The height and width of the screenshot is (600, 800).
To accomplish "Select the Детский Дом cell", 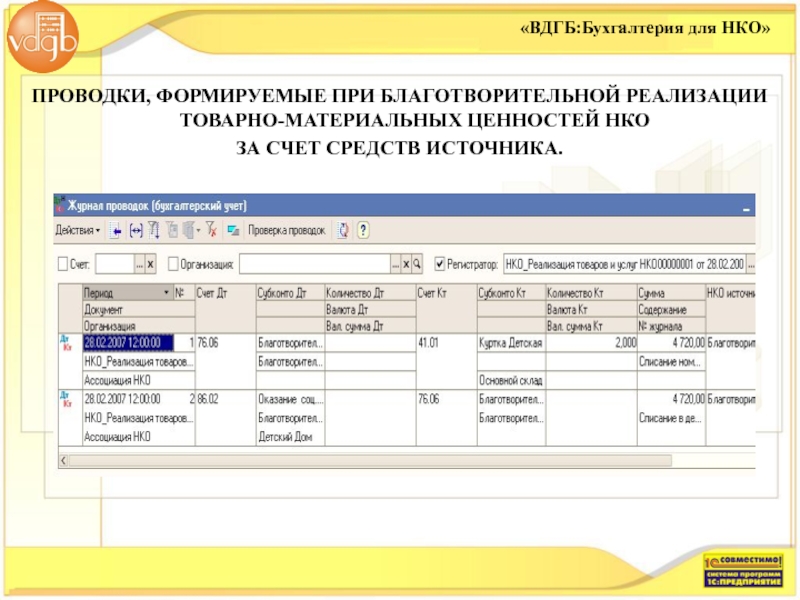I will point(290,437).
